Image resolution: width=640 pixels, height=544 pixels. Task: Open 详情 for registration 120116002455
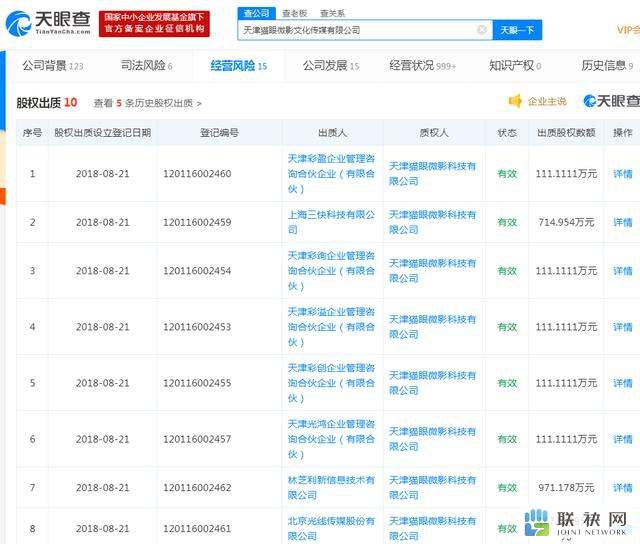pyautogui.click(x=622, y=383)
